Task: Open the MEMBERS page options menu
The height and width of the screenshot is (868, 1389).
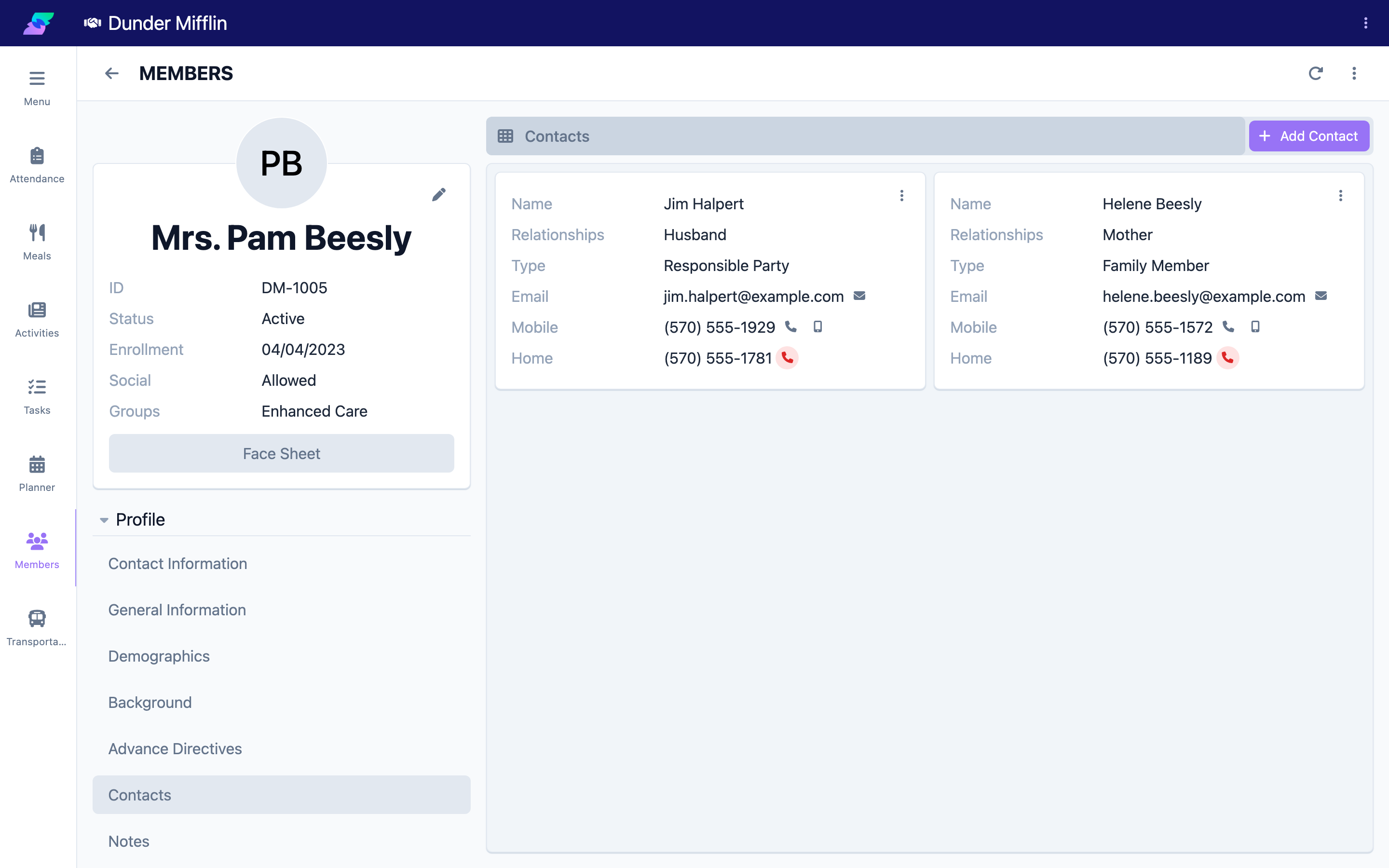Action: pos(1354,73)
